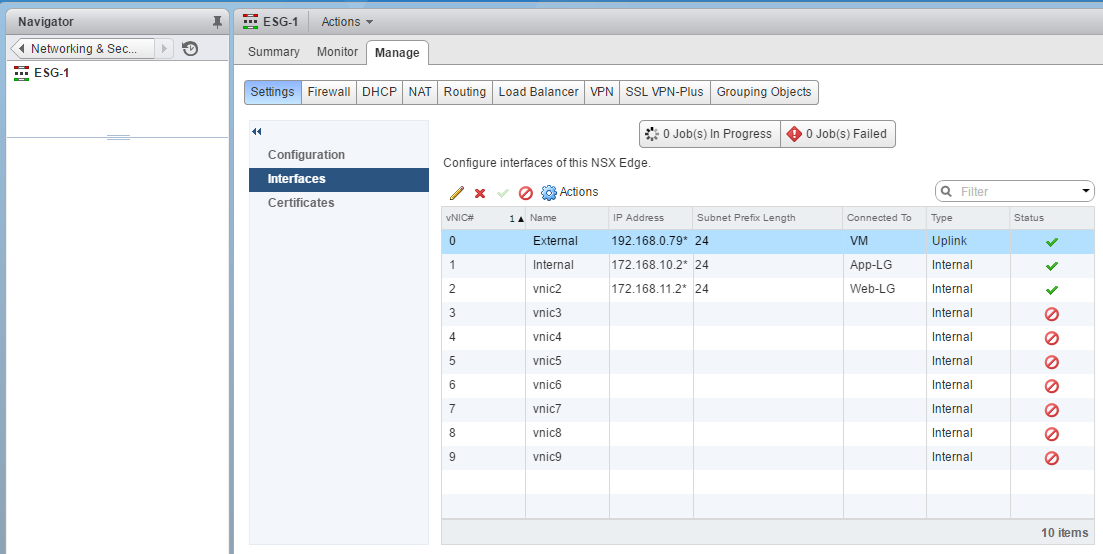Viewport: 1103px width, 554px height.
Task: Select Certificates in the settings list
Action: pos(301,203)
